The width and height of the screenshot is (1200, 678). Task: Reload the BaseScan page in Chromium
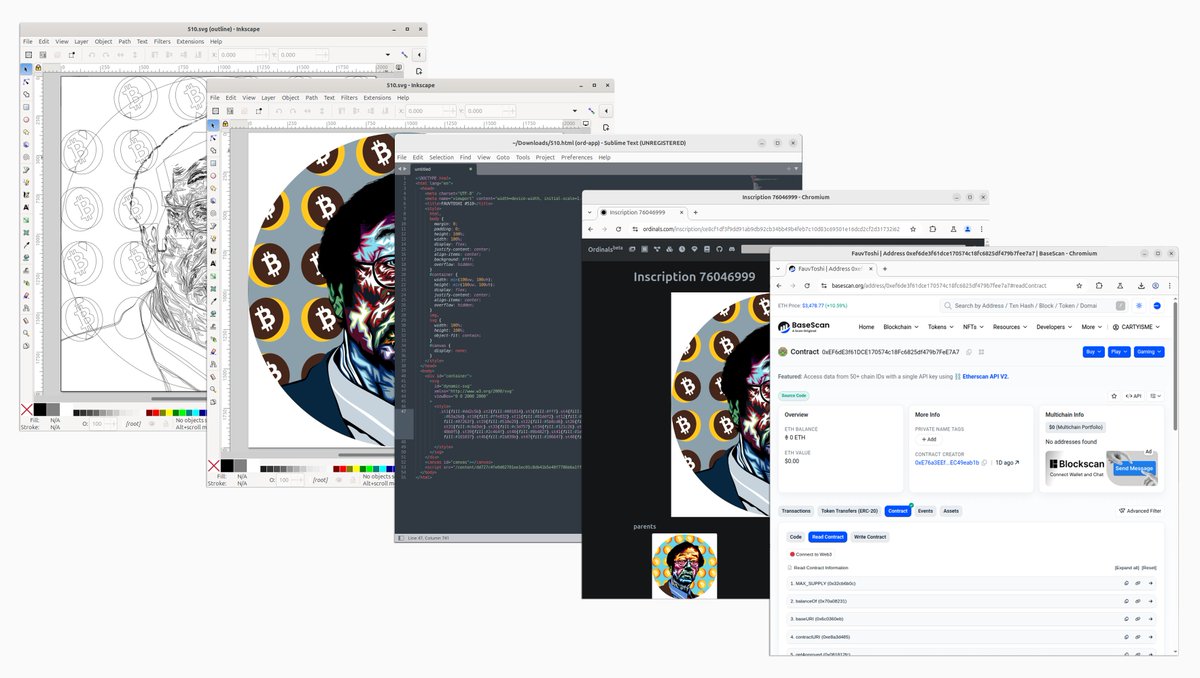tap(806, 285)
